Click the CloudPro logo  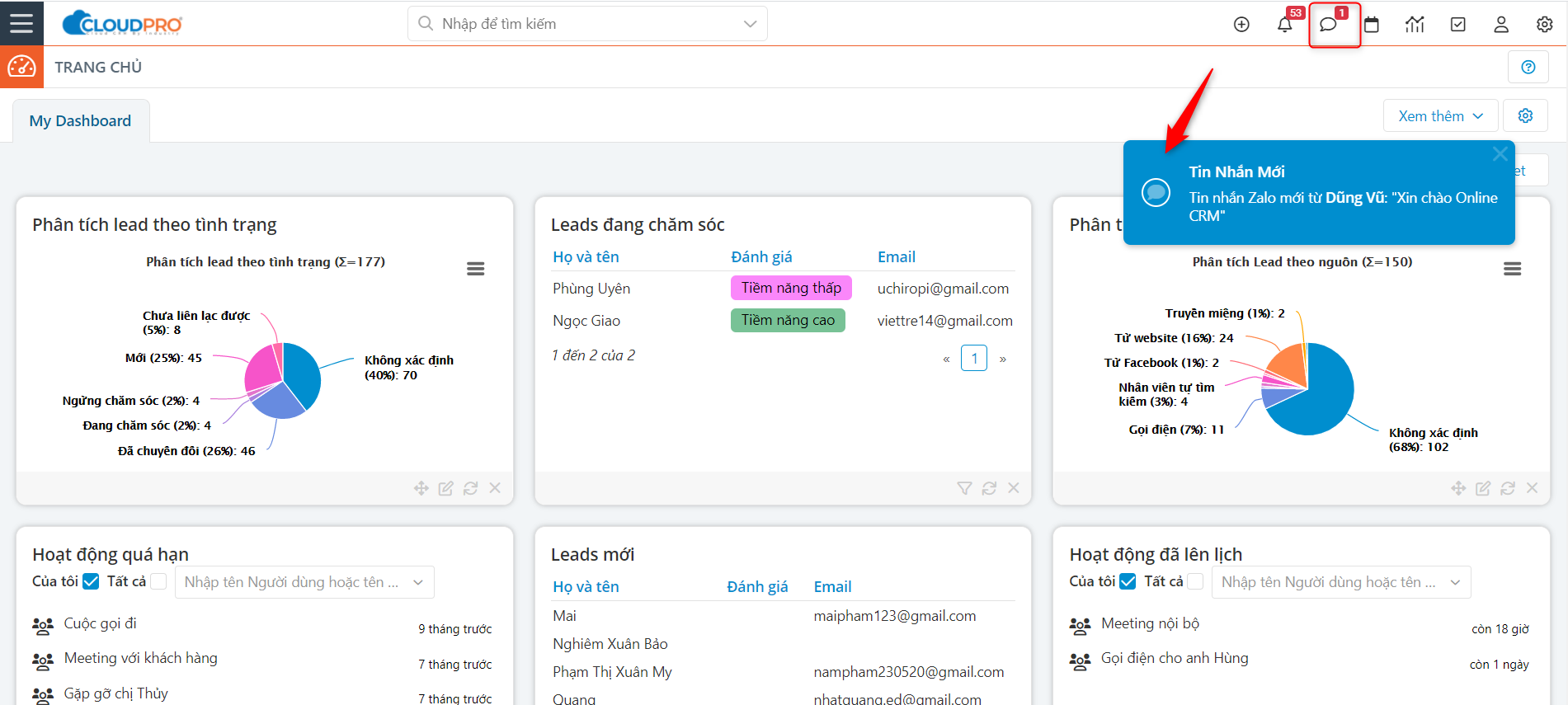(x=122, y=23)
